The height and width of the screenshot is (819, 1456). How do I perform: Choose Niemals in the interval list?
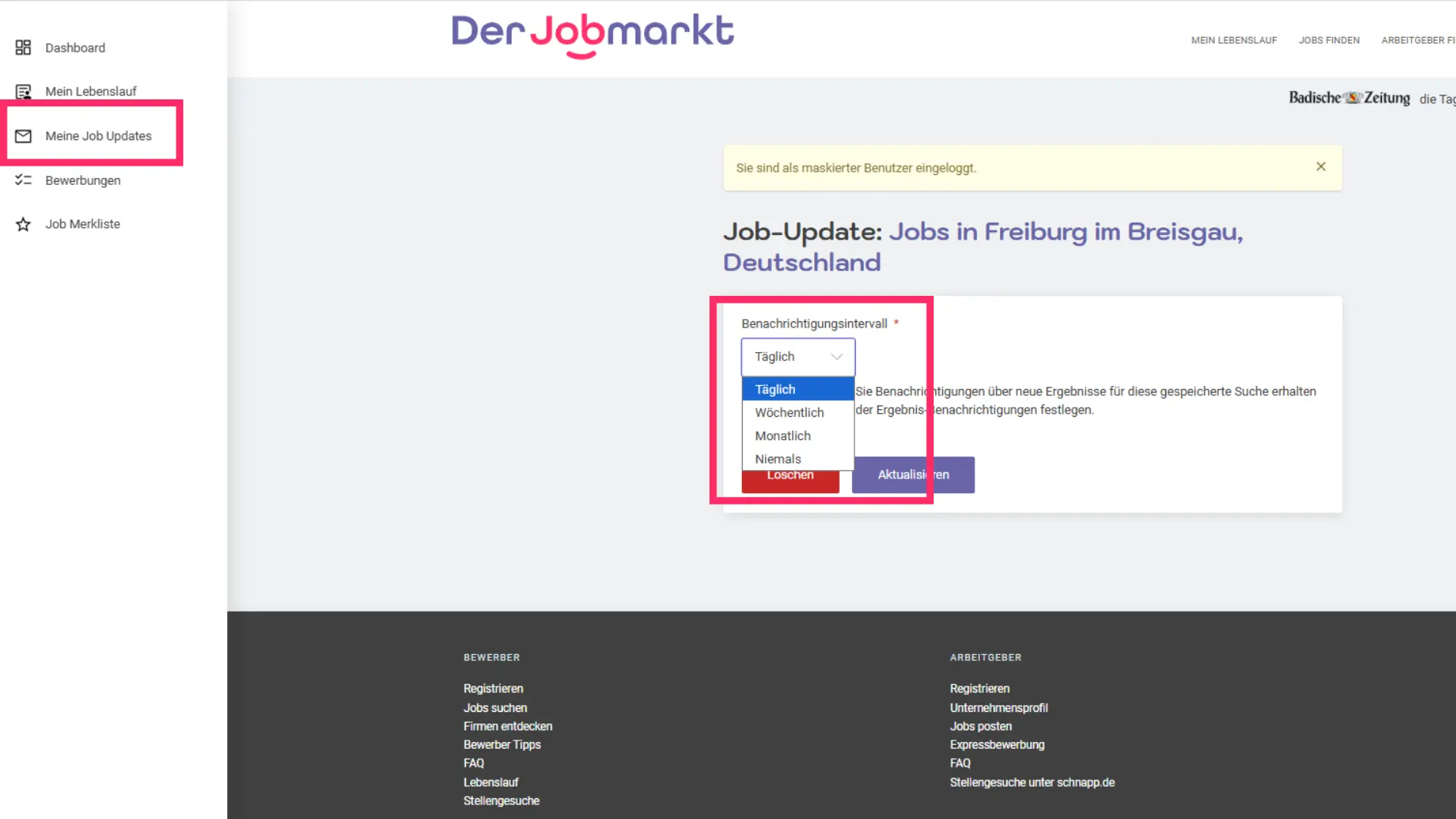797,458
